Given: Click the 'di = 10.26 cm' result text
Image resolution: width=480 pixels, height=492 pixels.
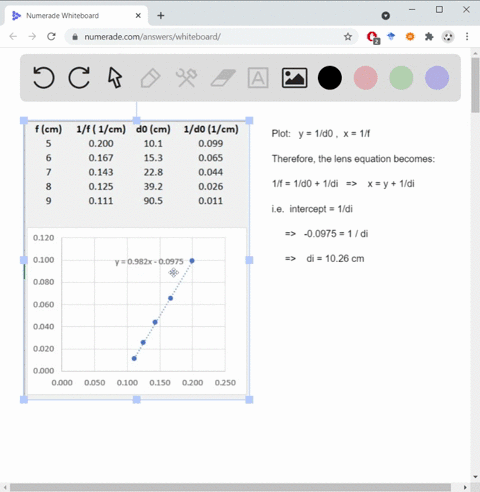Looking at the screenshot, I should (x=335, y=259).
